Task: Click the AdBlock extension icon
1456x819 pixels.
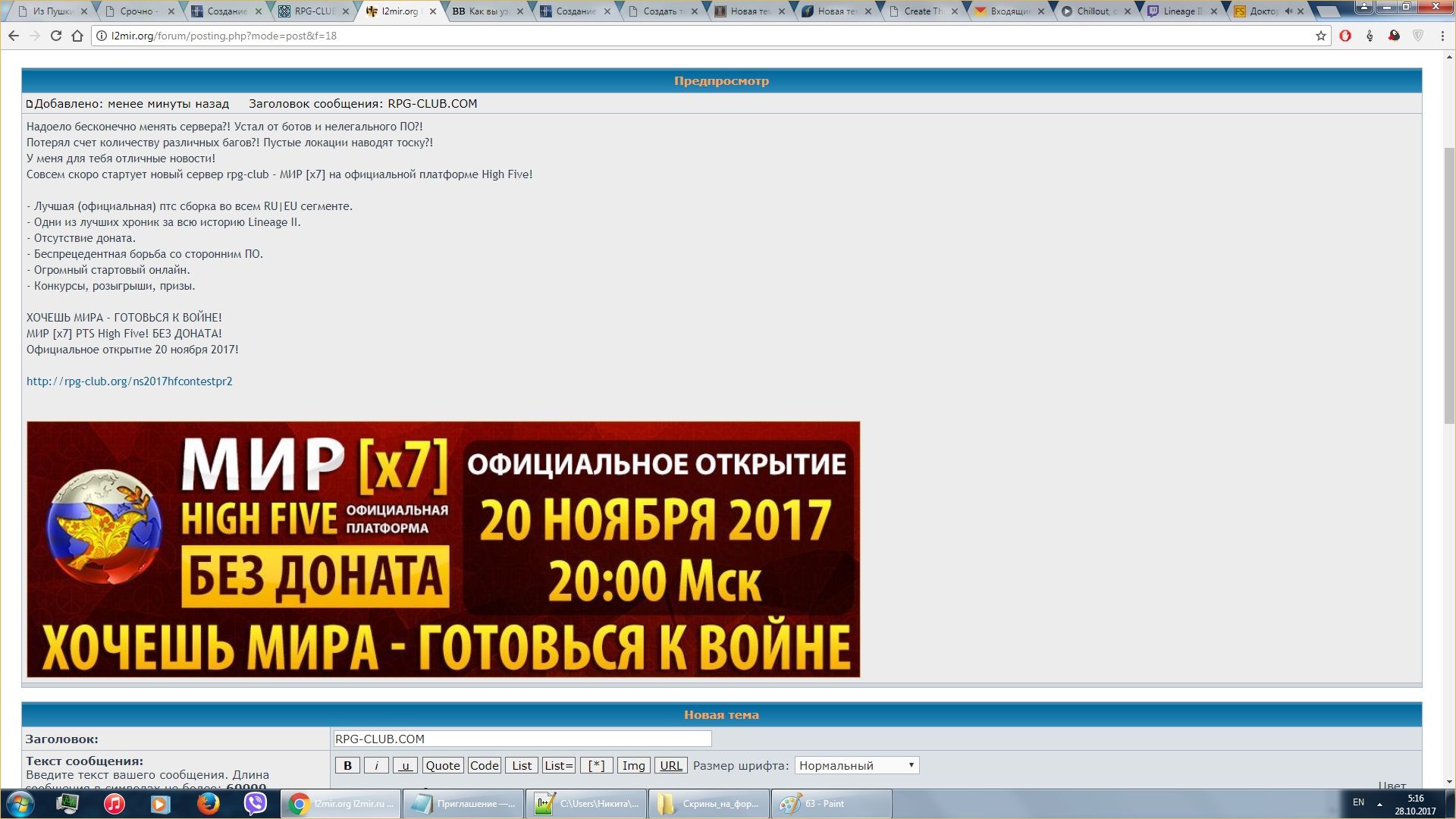Action: (1345, 36)
